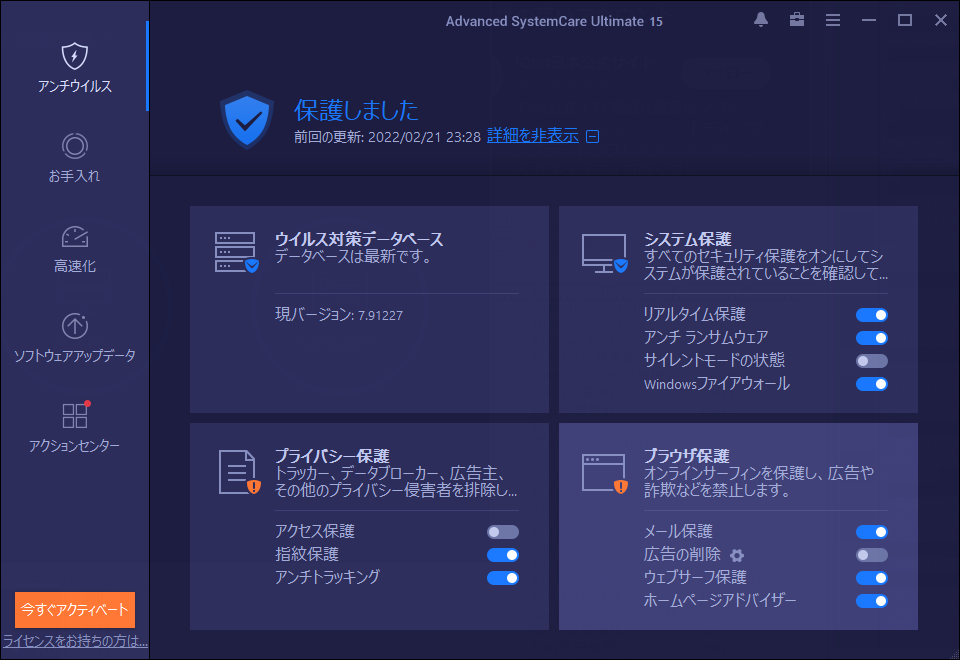Click the プライバシー保護 document warning icon
Screen dimensions: 960x660
[236, 470]
